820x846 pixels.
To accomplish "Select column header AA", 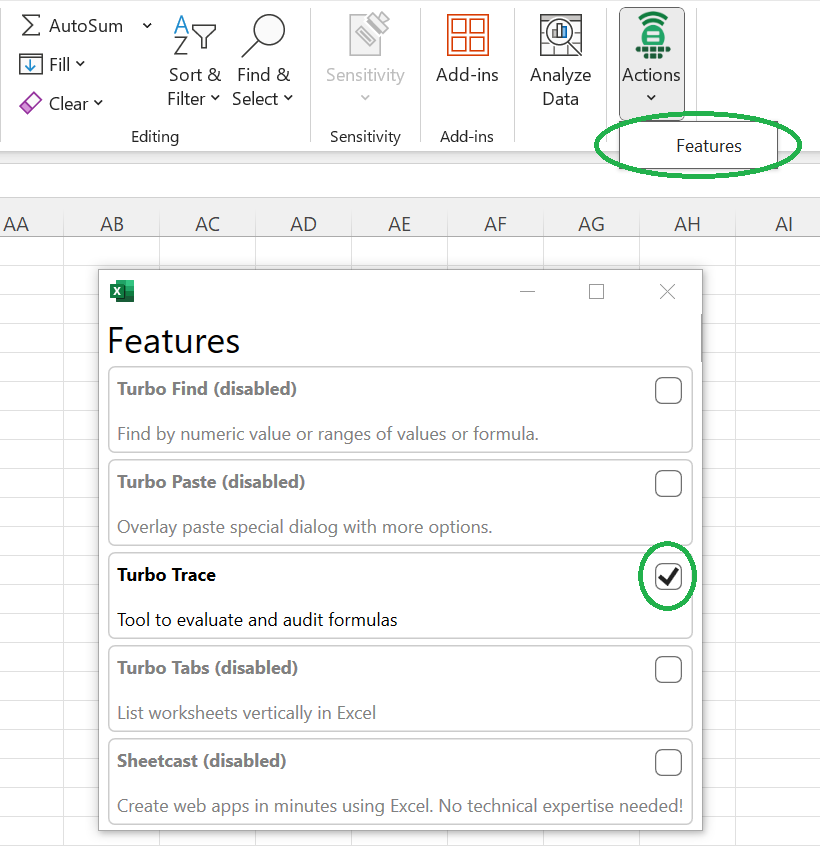I will [31, 224].
